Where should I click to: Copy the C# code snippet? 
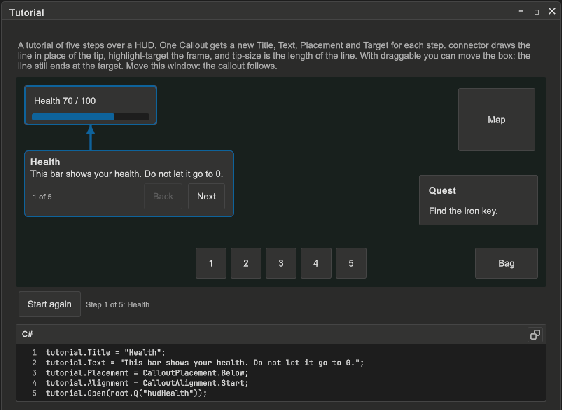535,335
